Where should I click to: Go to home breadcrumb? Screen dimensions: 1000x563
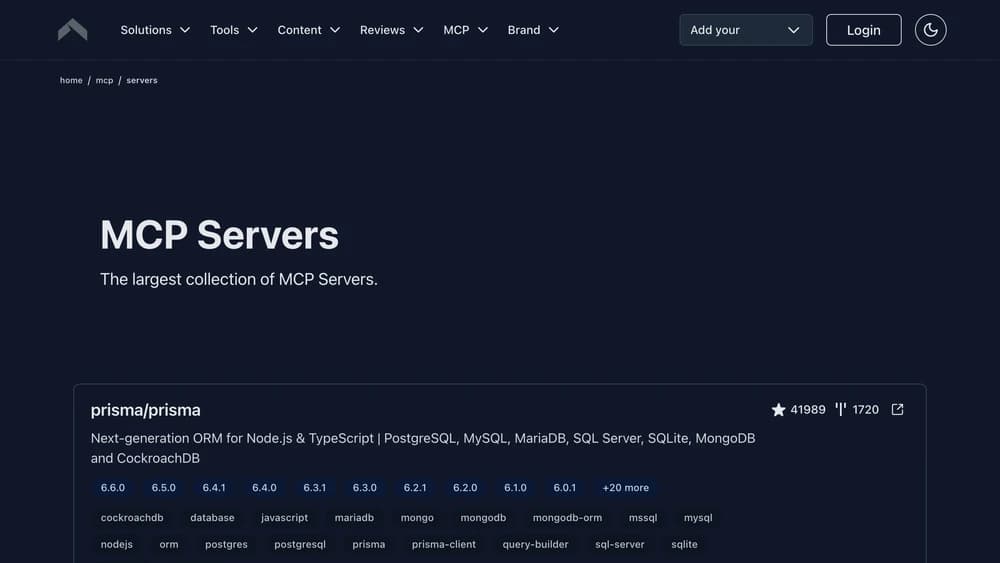(x=71, y=80)
